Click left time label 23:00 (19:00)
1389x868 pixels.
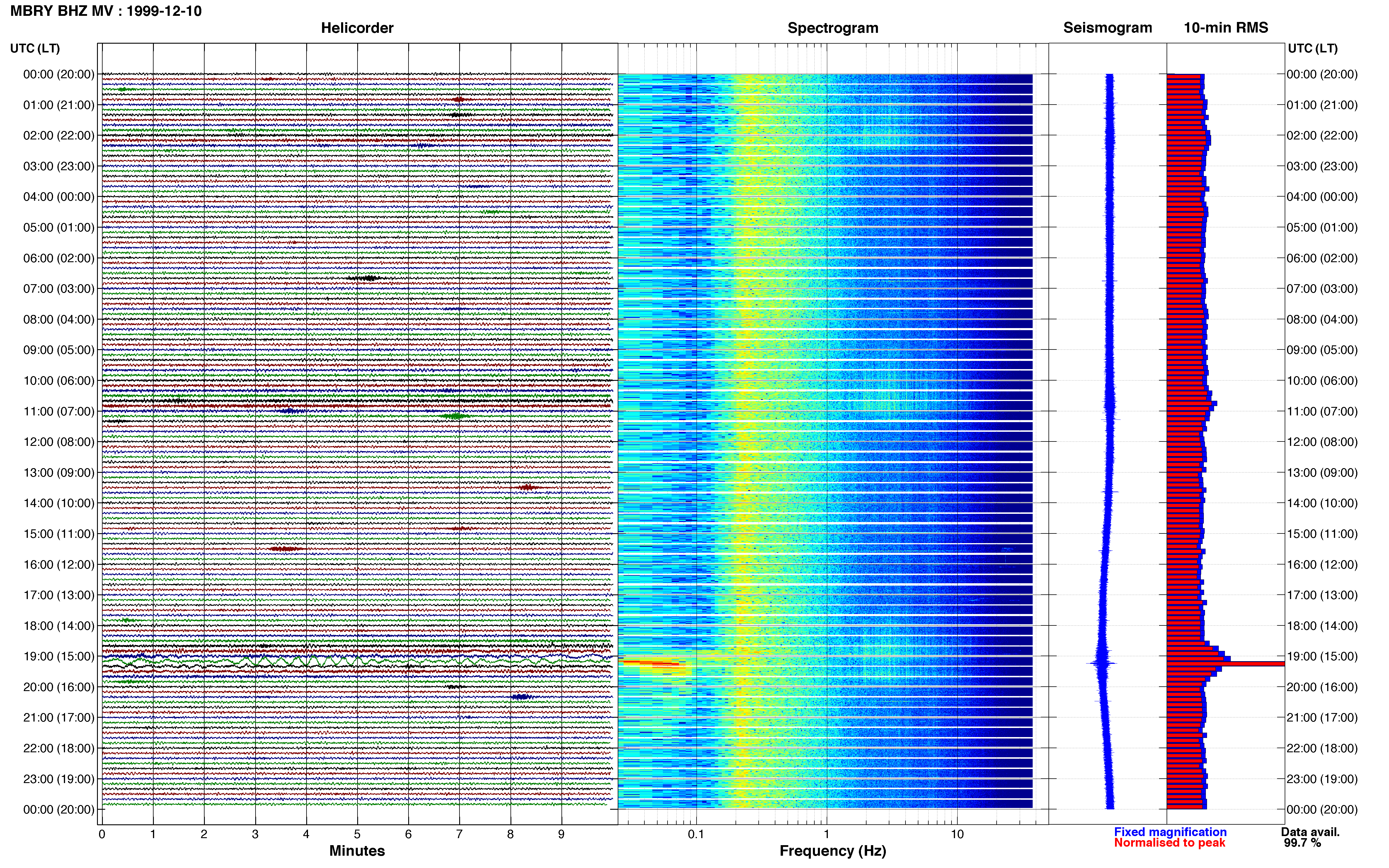[x=59, y=779]
